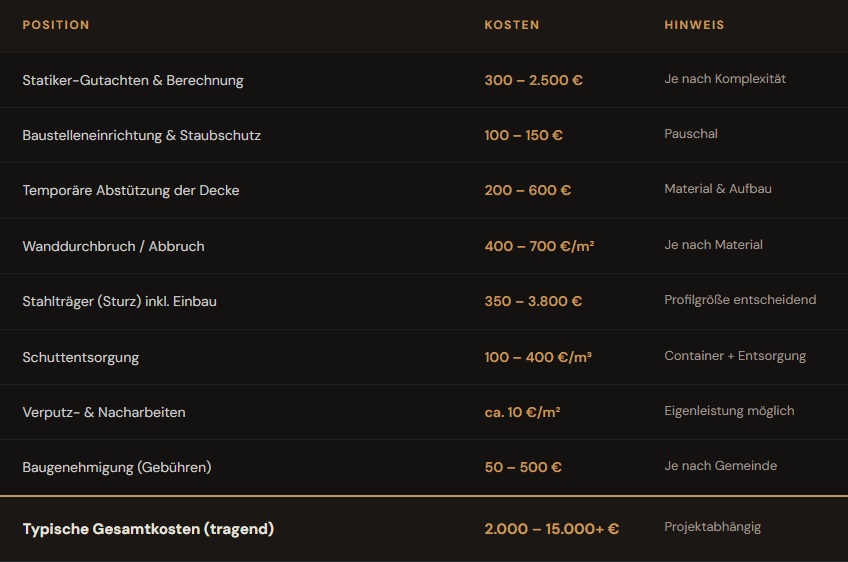The height and width of the screenshot is (562, 848).
Task: Select the 350 – 3.800 € cost
Action: (x=533, y=301)
